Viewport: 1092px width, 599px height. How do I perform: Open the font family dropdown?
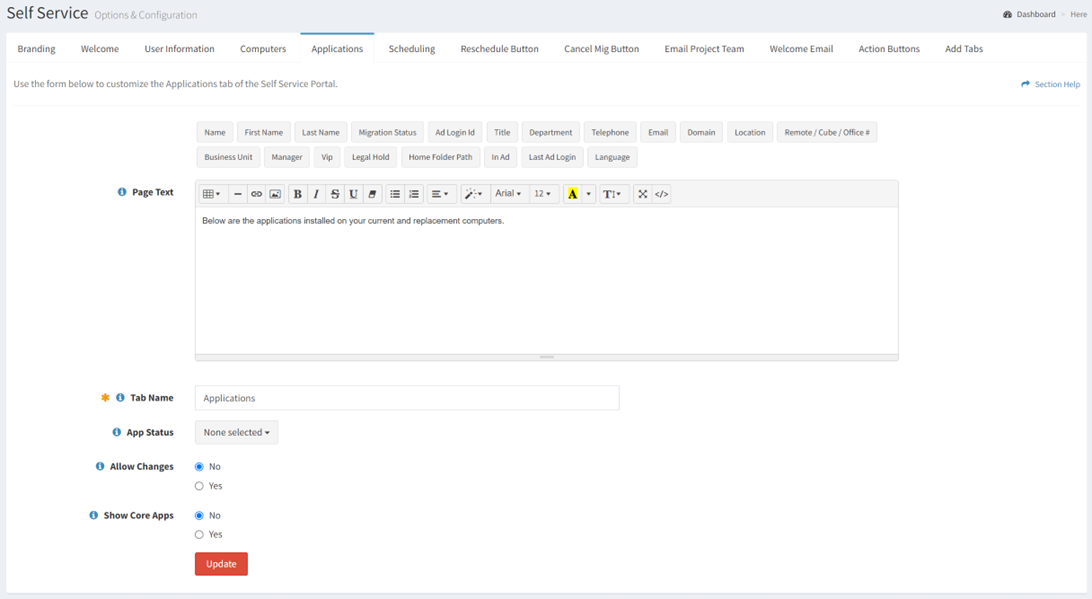(x=509, y=193)
